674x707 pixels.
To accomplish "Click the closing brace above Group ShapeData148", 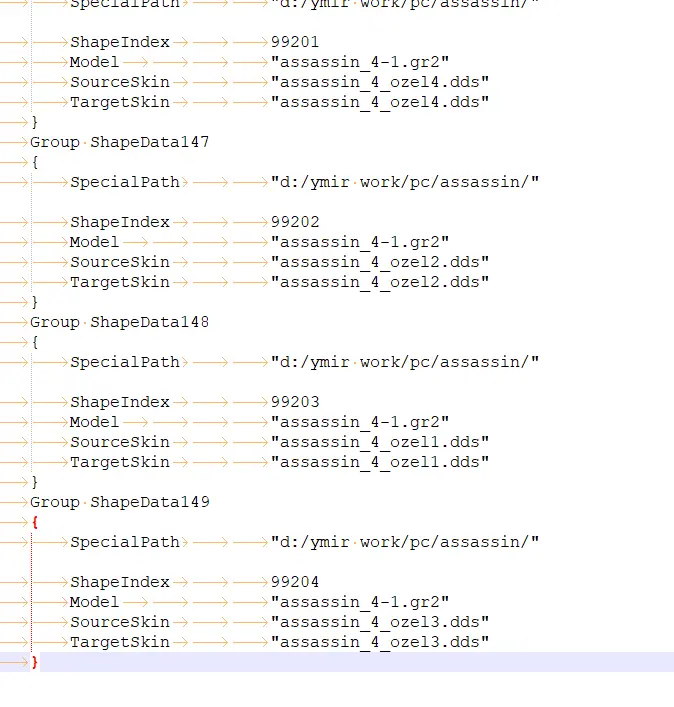I will coord(35,302).
